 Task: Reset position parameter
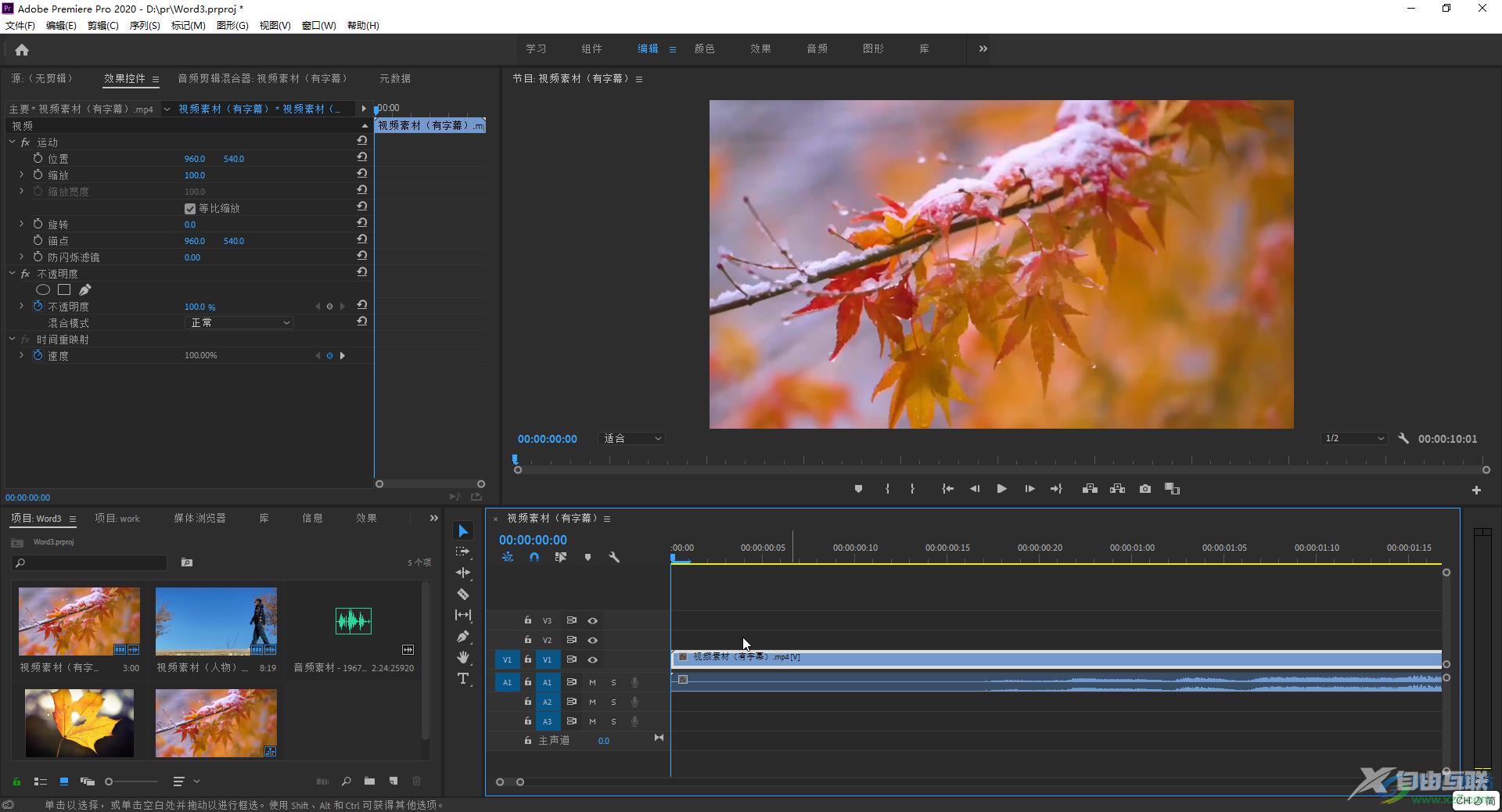362,157
